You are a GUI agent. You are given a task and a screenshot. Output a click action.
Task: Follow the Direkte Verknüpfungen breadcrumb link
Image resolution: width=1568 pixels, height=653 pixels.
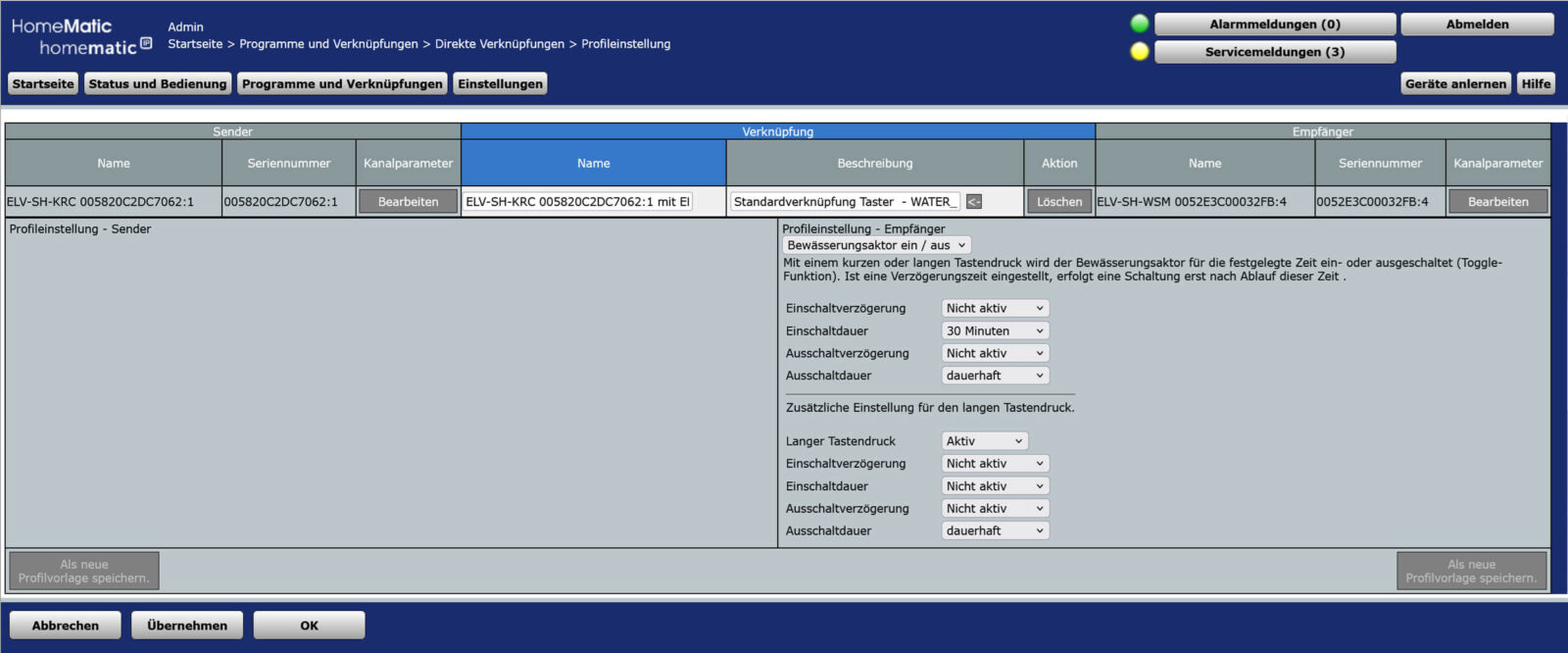[x=500, y=44]
